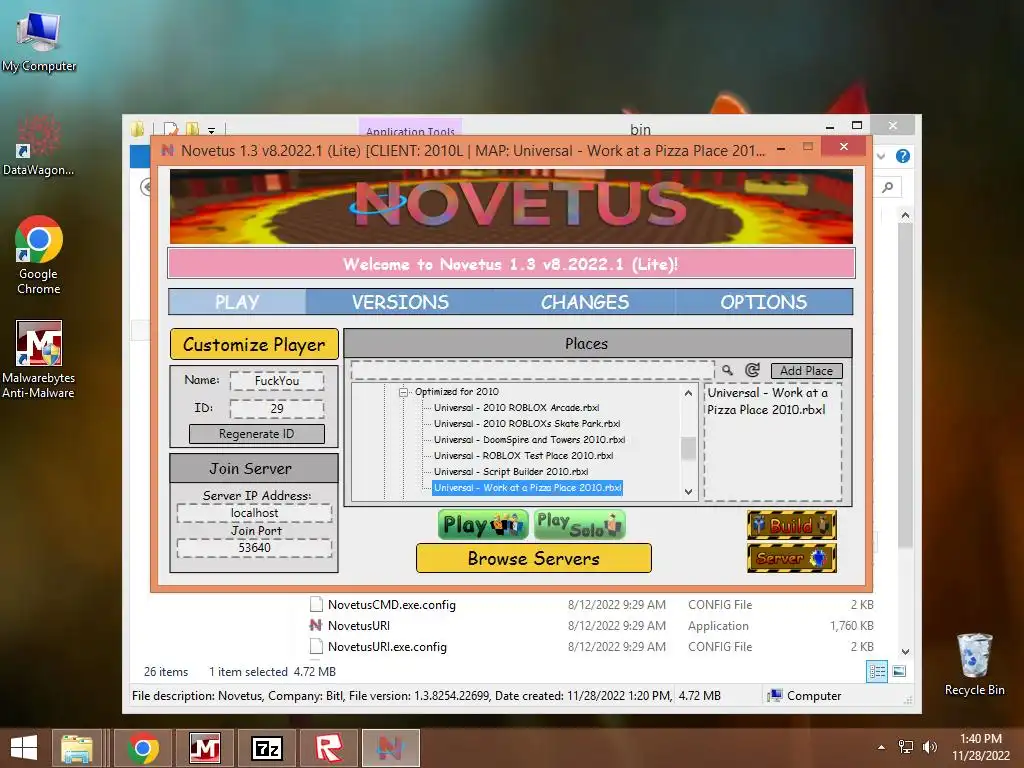Select 2010 ROBLOXs Skate Park.rbxl place
1024x768 pixels.
(527, 424)
